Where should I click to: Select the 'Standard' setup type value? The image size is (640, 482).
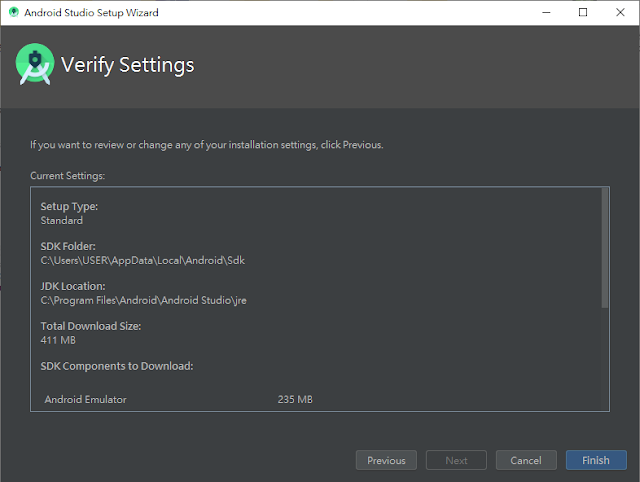tap(62, 220)
